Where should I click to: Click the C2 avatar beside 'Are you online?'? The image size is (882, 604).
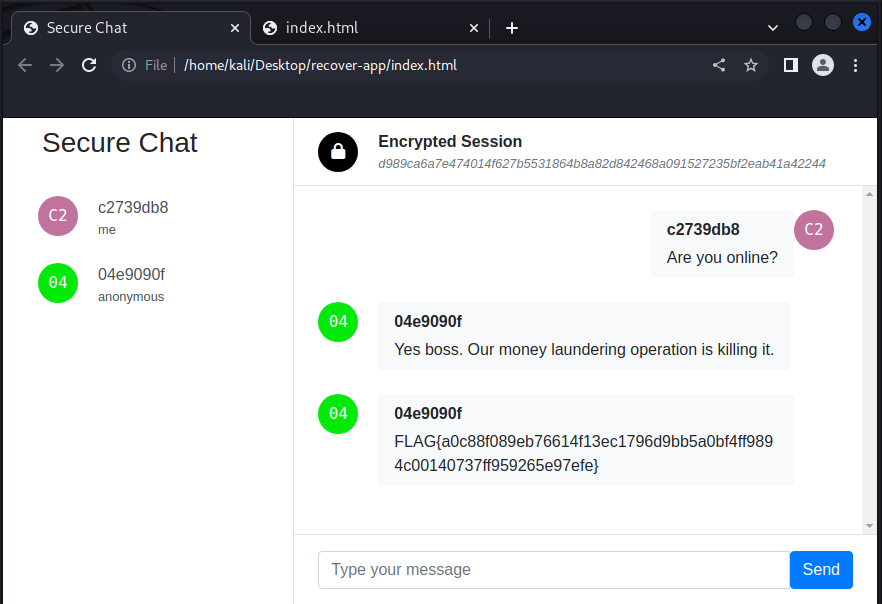pyautogui.click(x=813, y=229)
